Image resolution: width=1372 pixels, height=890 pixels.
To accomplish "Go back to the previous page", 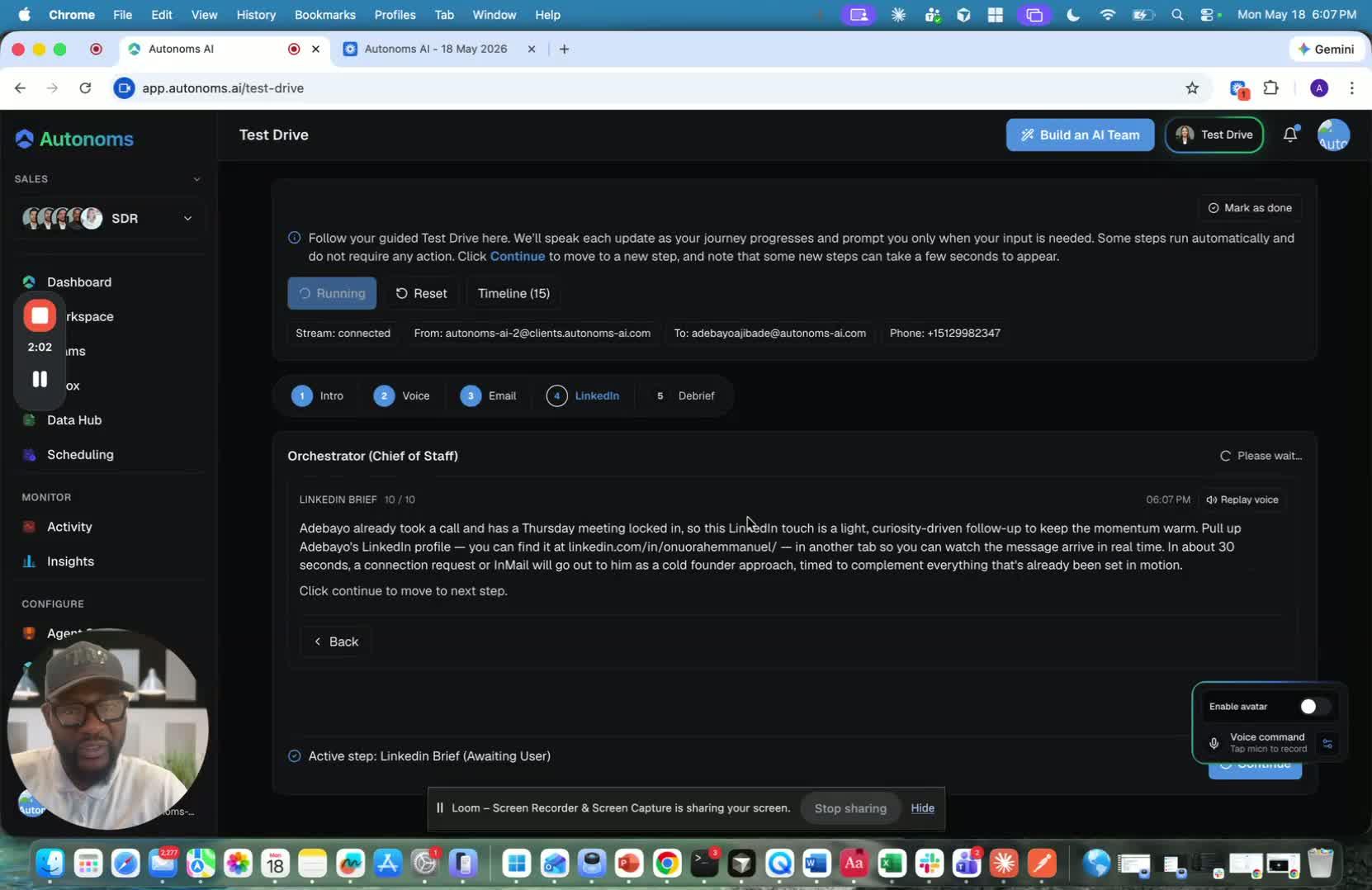I will (20, 88).
